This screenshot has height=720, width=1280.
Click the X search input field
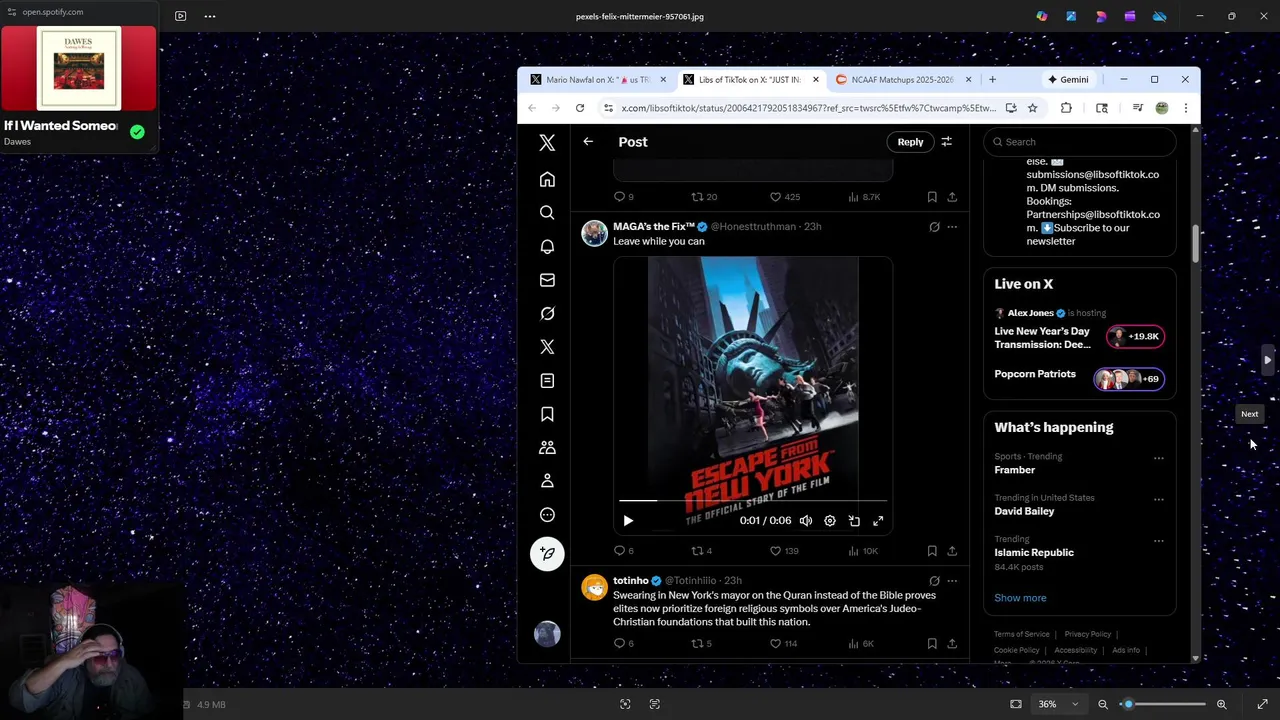point(1080,142)
